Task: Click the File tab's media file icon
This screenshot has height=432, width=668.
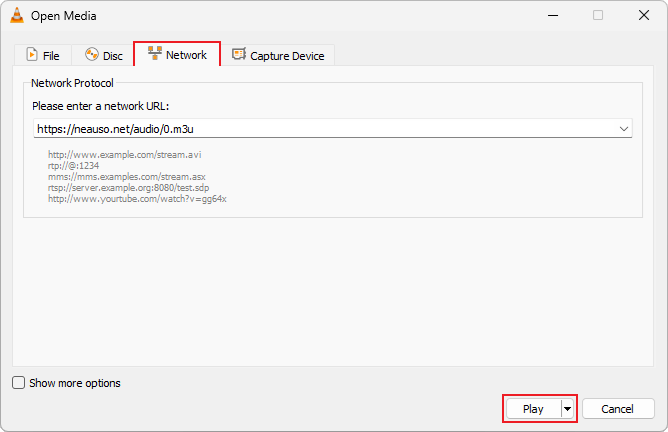Action: click(31, 56)
